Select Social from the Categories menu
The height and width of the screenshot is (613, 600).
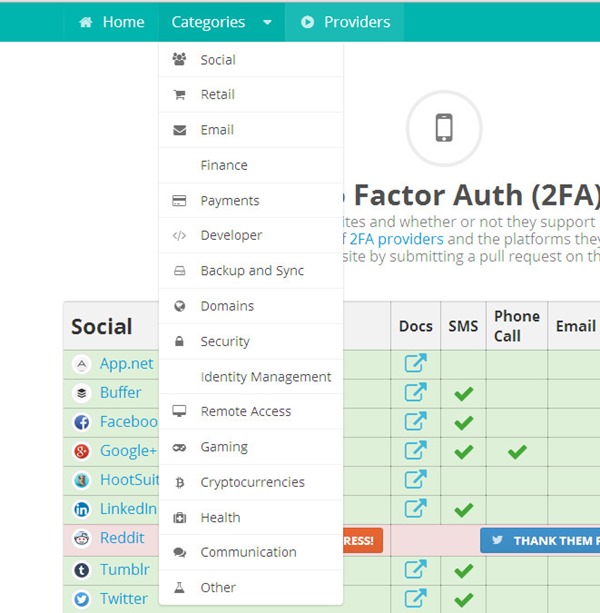(218, 60)
